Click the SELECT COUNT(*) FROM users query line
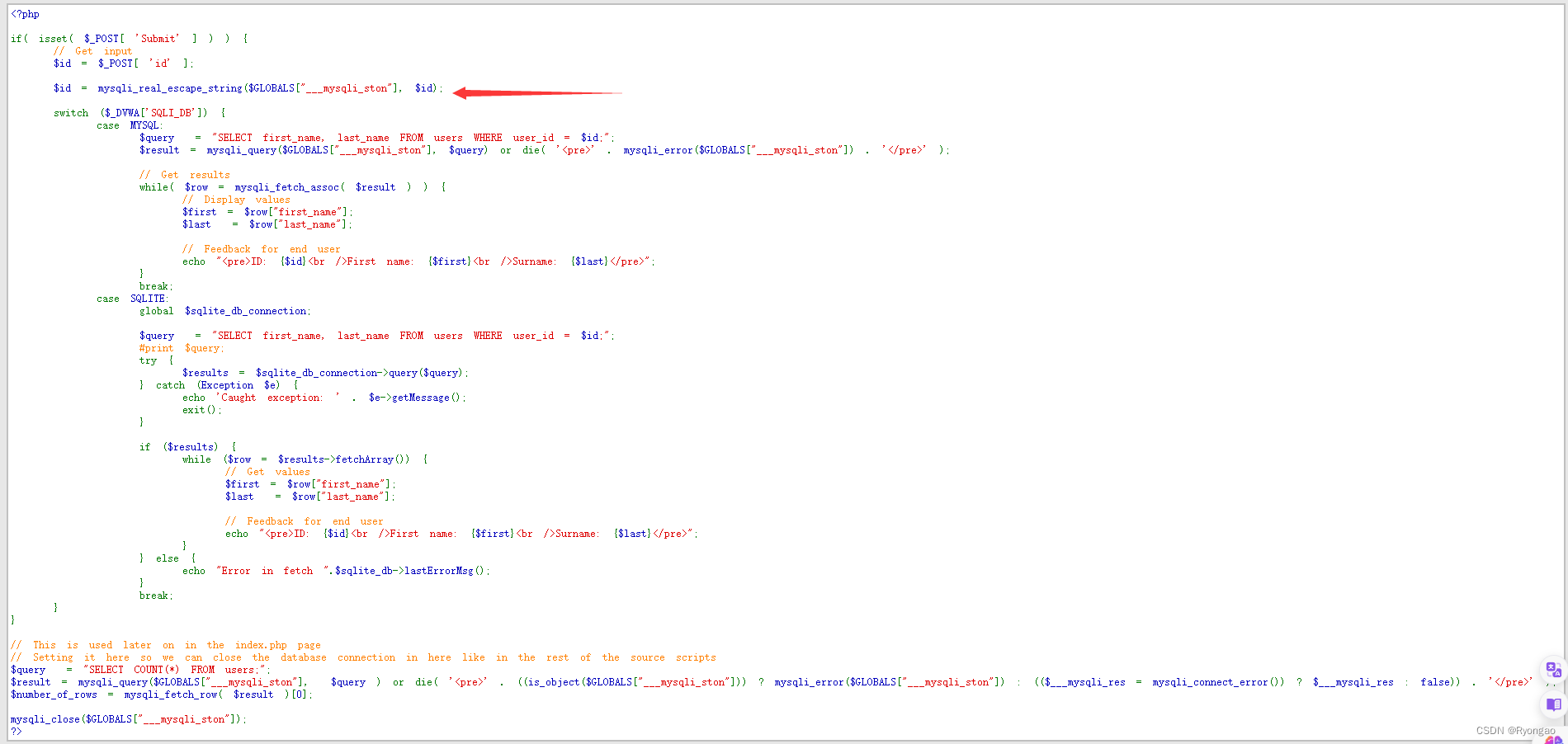Screen dimensions: 1568x744 tap(140, 670)
